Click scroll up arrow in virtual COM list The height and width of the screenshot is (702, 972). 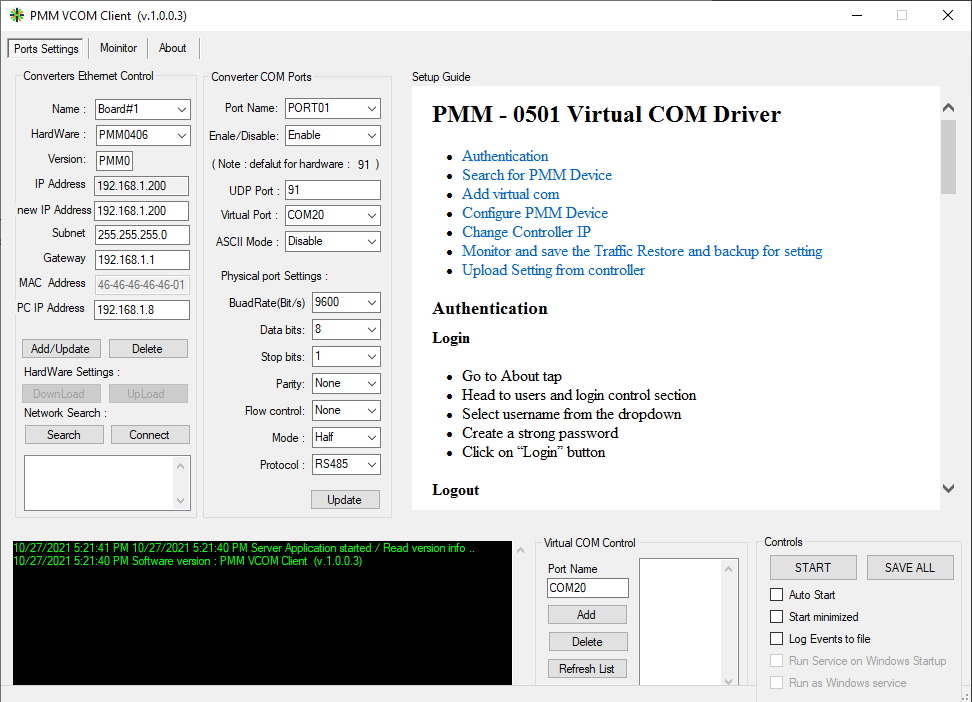tap(728, 569)
